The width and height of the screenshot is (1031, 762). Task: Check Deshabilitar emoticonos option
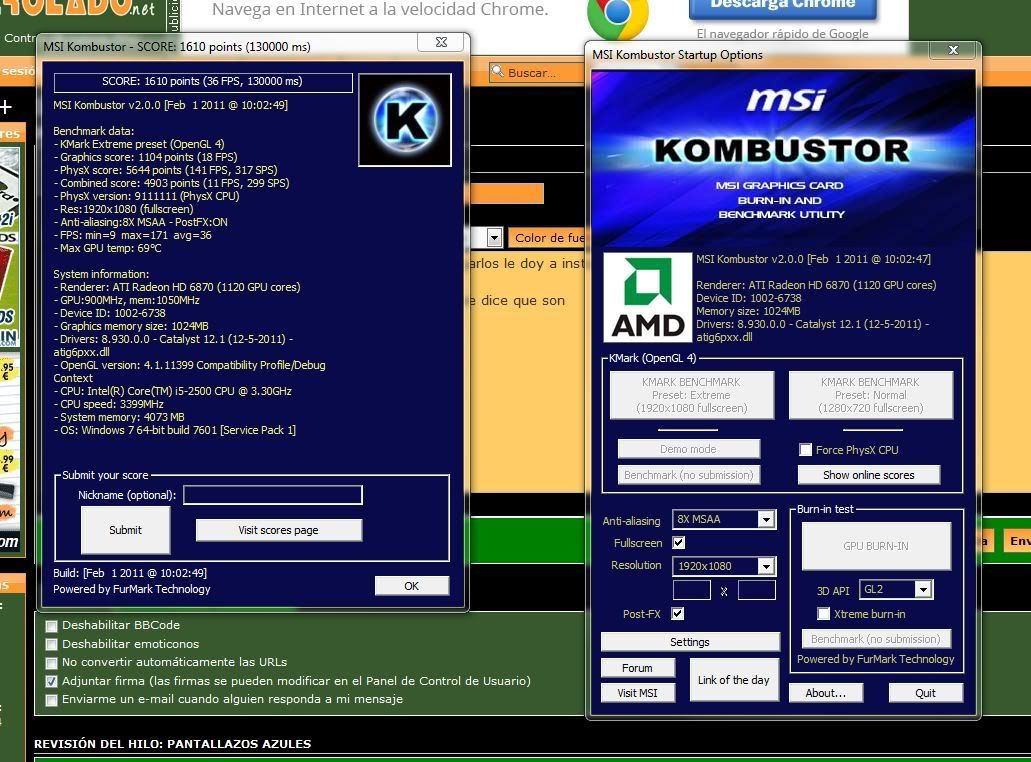51,644
